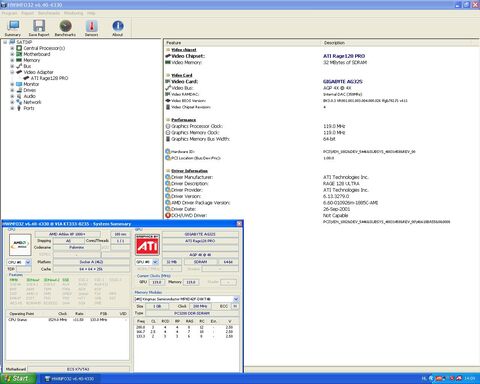Click the ATI Rage128 PRO card icon in tree
The width and height of the screenshot is (480, 384).
(26, 78)
